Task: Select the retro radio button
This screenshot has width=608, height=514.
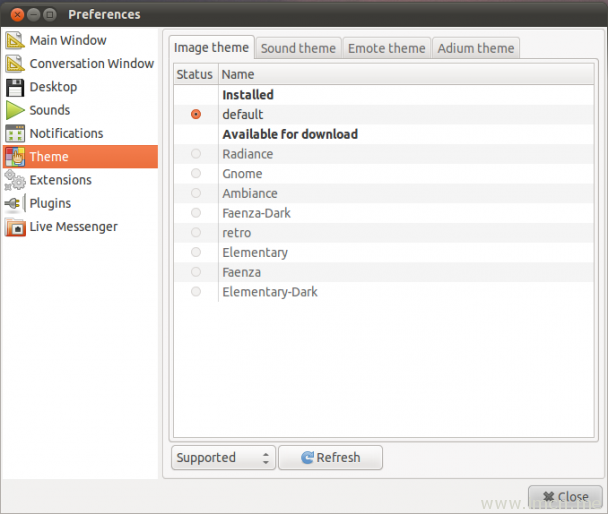Action: [196, 233]
